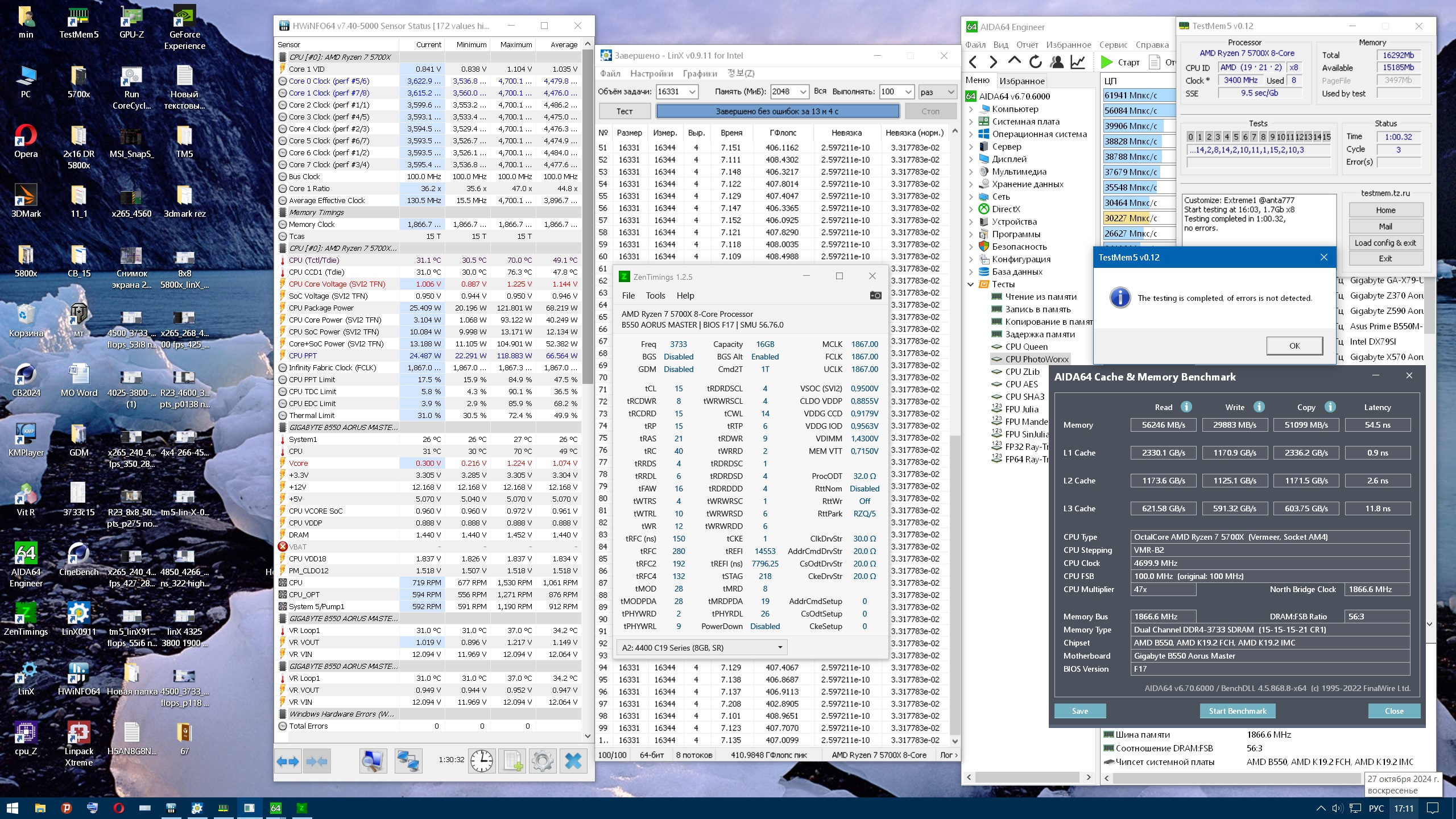Click OK in TestMem5 dialog
1456x819 pixels.
[x=1294, y=345]
